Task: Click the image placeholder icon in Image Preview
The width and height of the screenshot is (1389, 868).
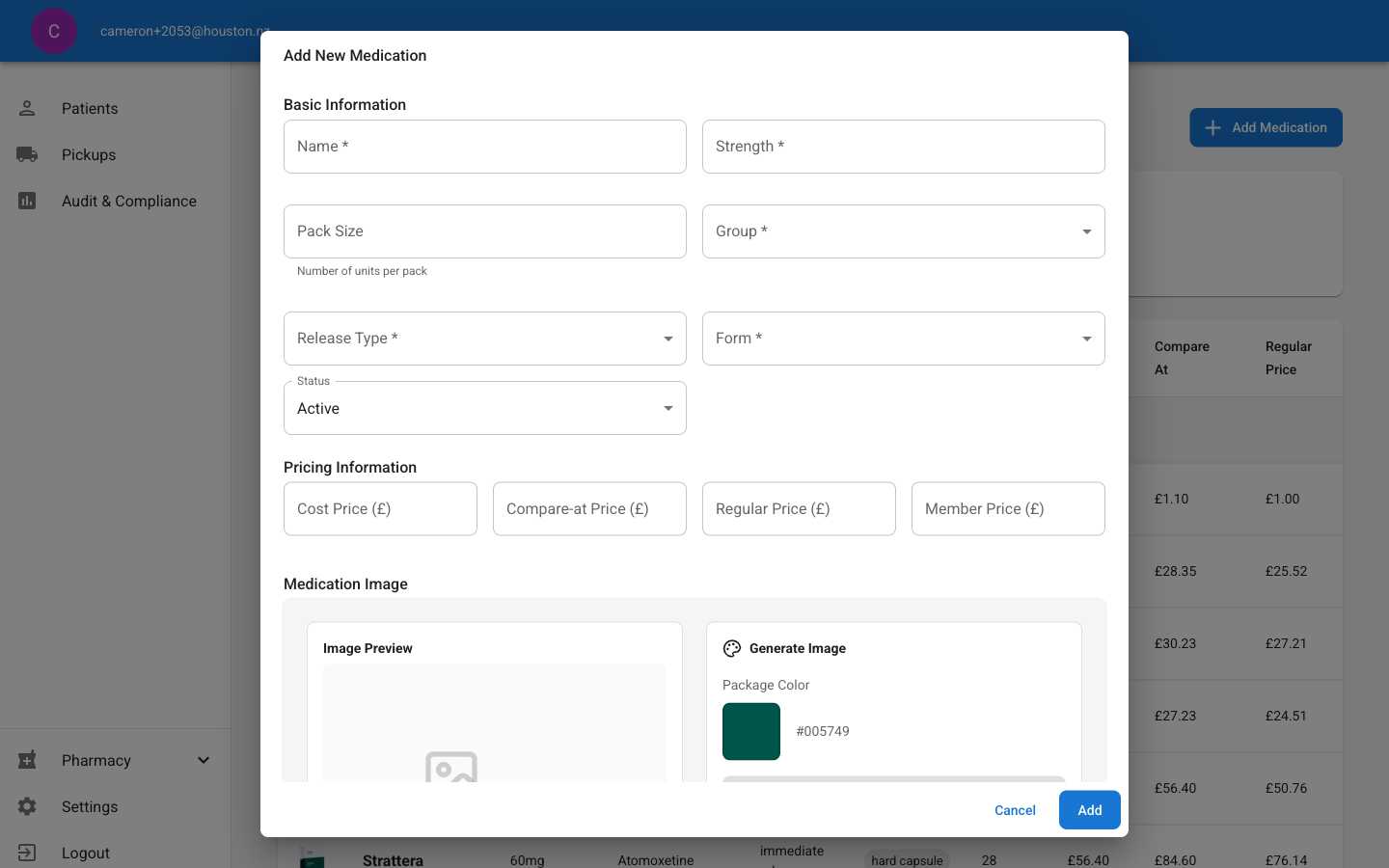Action: pyautogui.click(x=451, y=767)
